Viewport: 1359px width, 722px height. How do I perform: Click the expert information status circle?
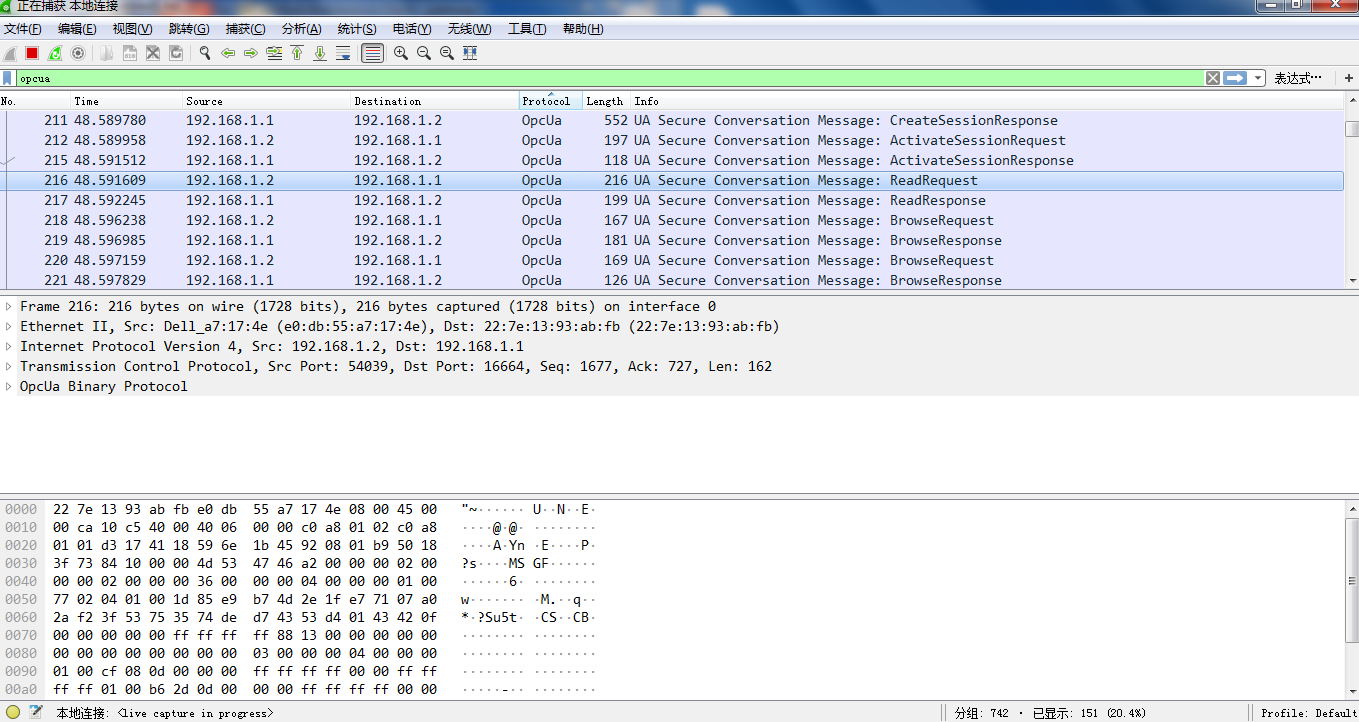[x=13, y=712]
